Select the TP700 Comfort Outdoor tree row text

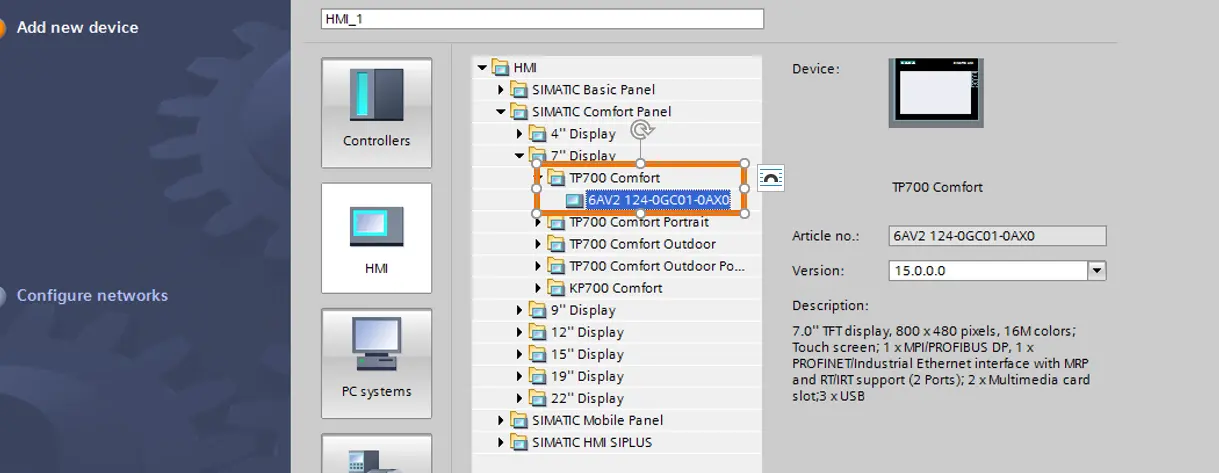(642, 244)
